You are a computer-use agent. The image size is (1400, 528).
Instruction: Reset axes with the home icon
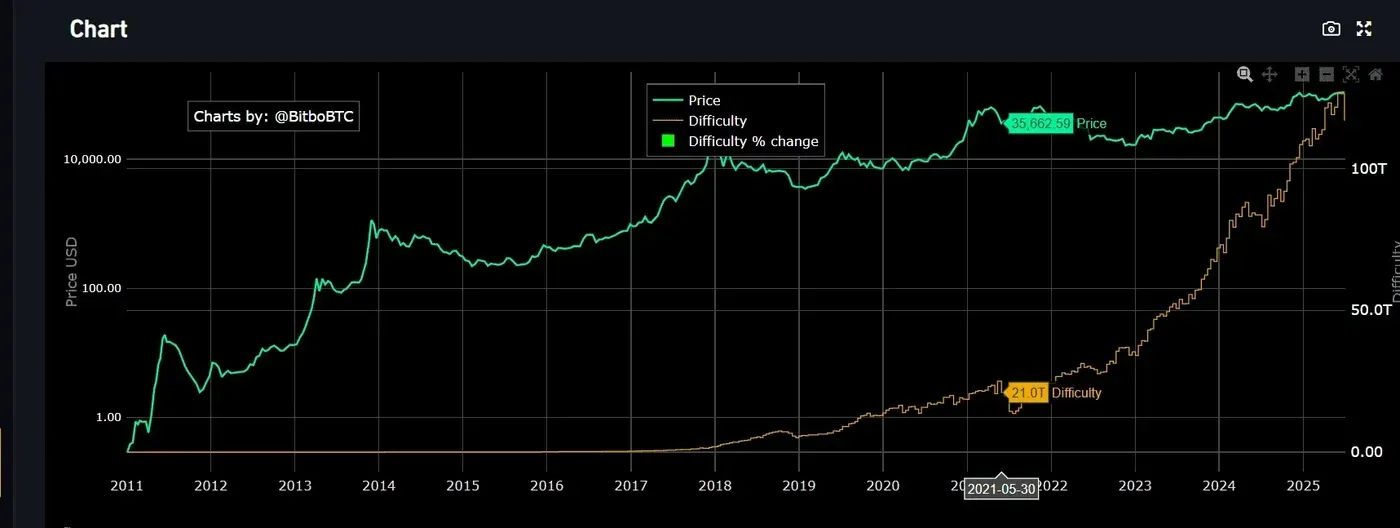(x=1375, y=74)
